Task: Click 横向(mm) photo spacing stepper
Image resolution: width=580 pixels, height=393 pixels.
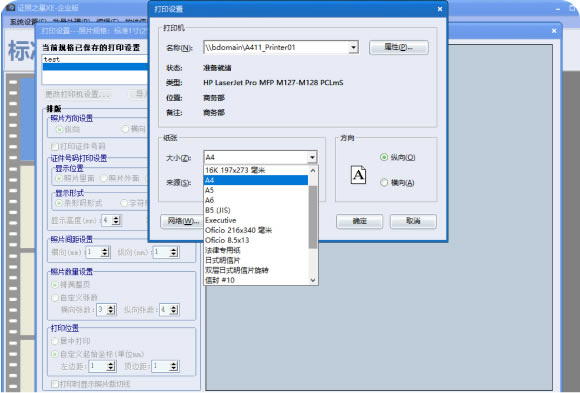Action: [x=105, y=252]
